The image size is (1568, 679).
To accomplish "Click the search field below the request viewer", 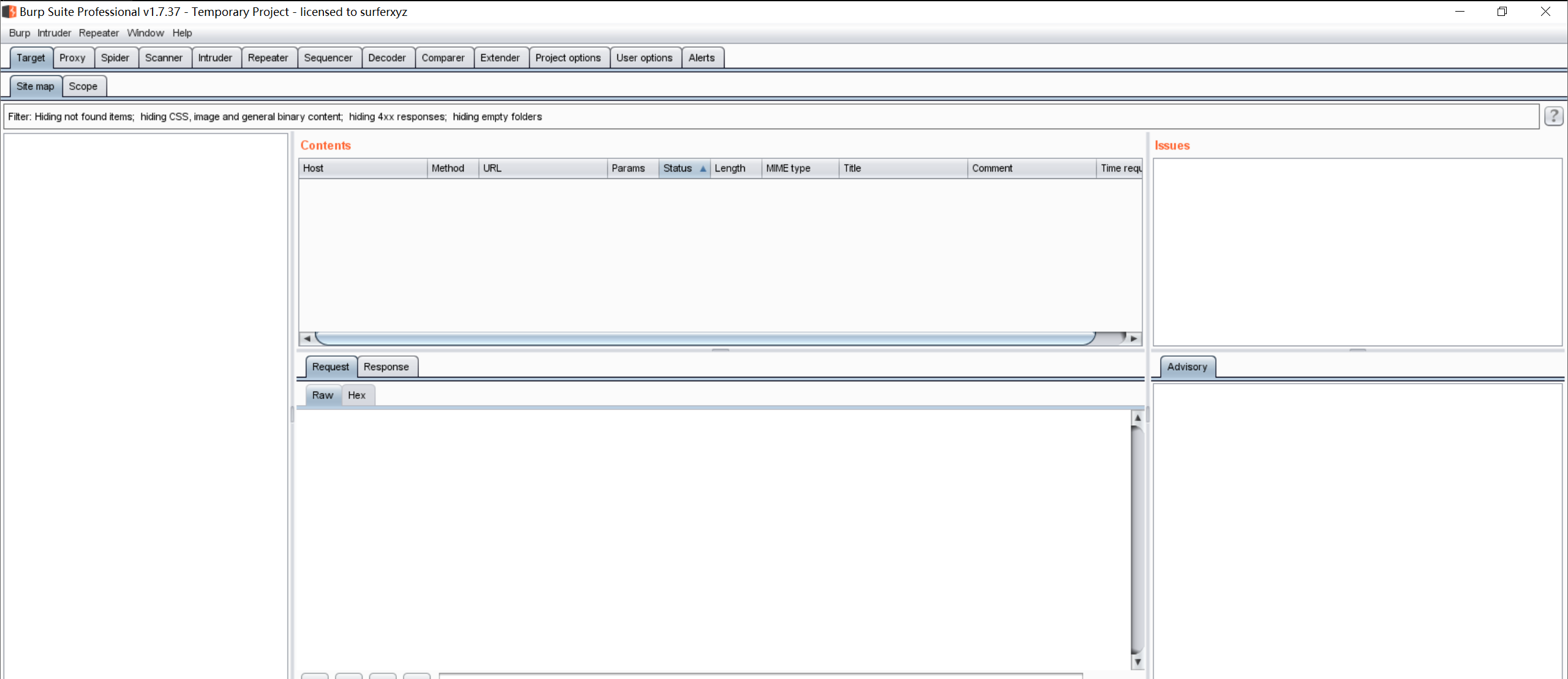I will pos(761,676).
